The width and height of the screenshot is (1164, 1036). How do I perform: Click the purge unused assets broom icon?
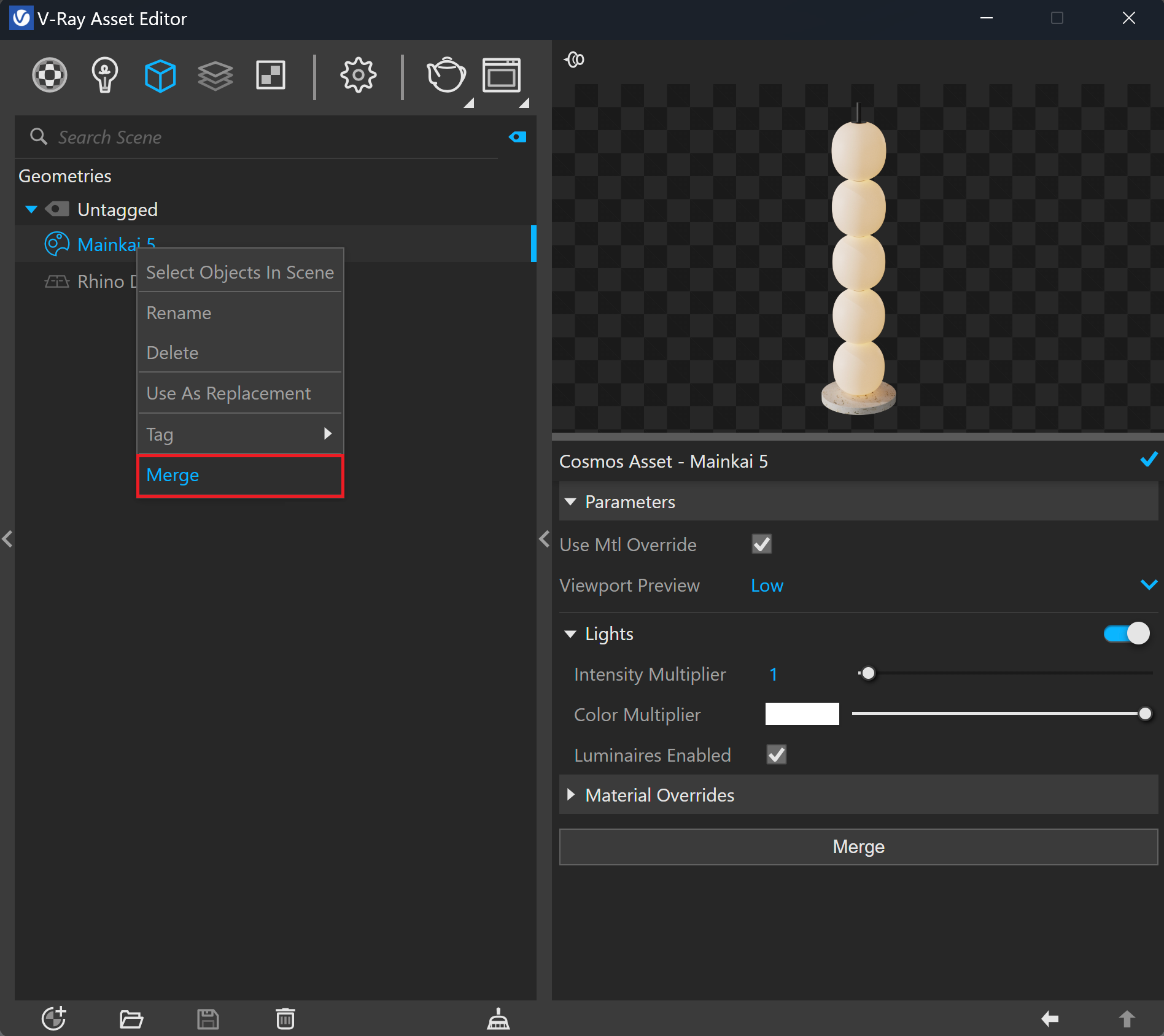[499, 1019]
